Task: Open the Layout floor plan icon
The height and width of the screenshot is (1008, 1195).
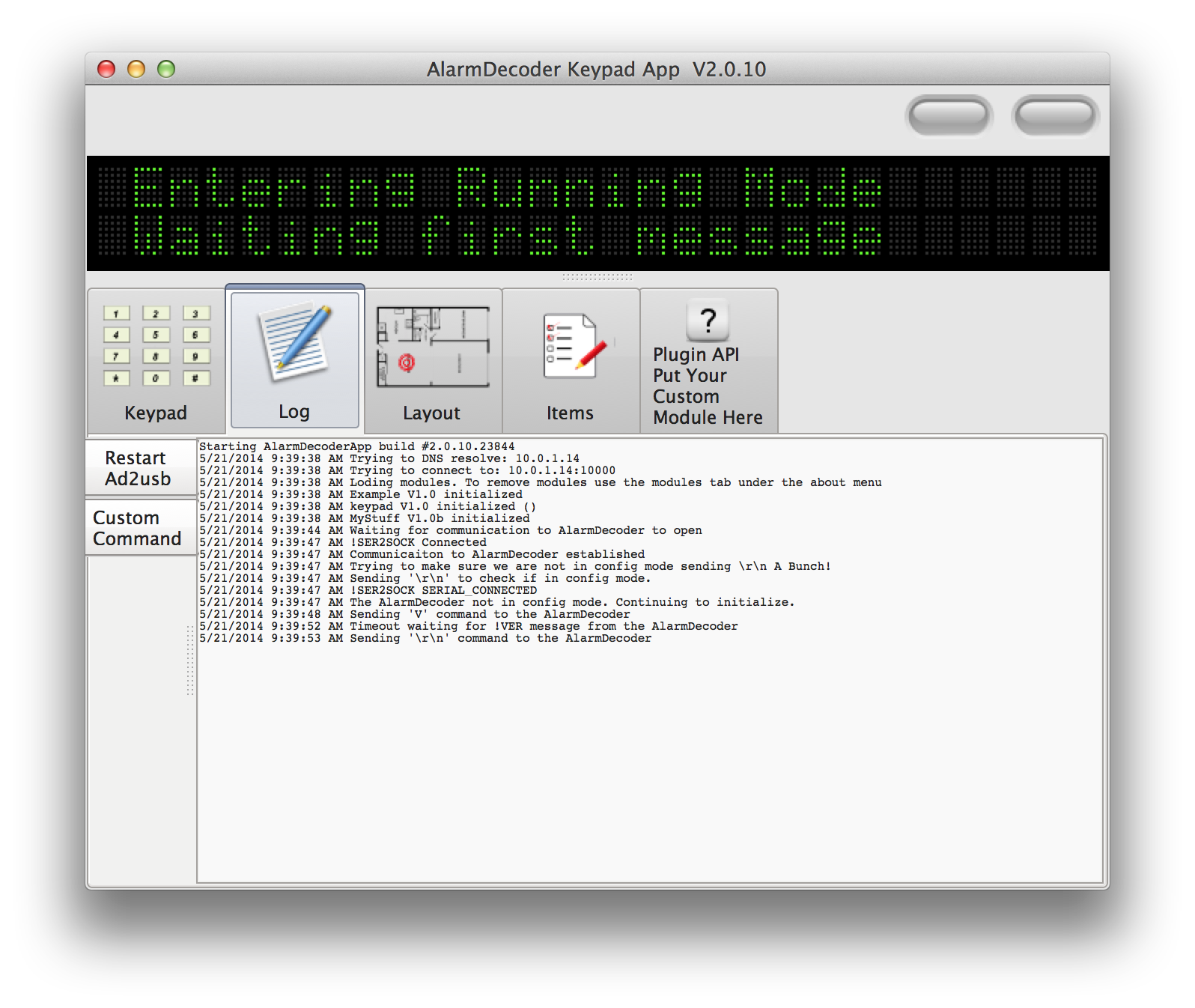Action: (433, 346)
